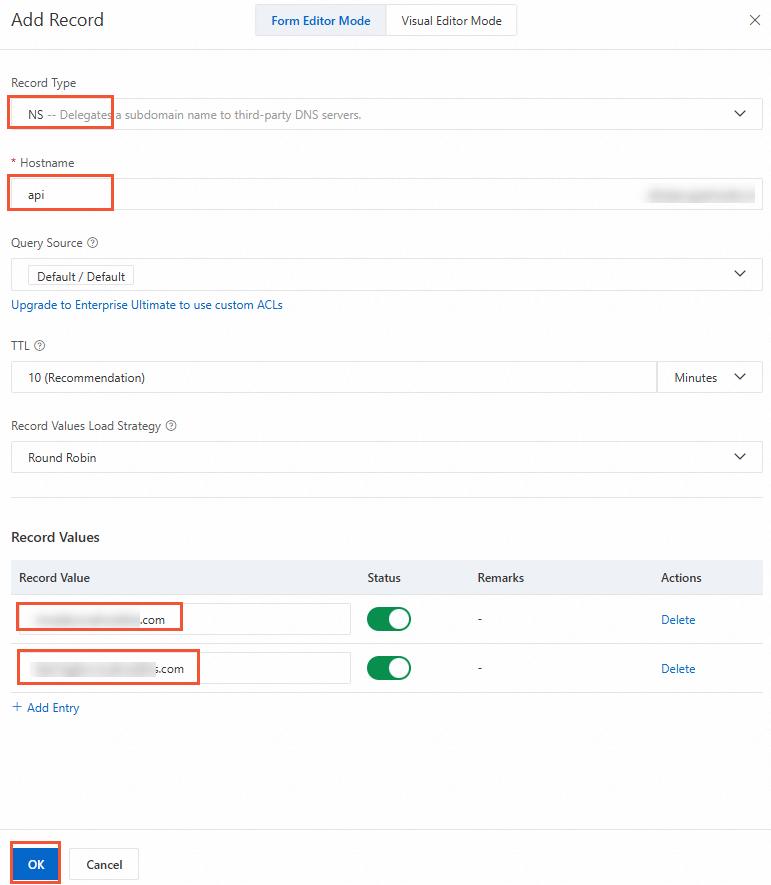Click the Record Values Load Strategy help icon
Screen dimensions: 771x885
click(171, 426)
